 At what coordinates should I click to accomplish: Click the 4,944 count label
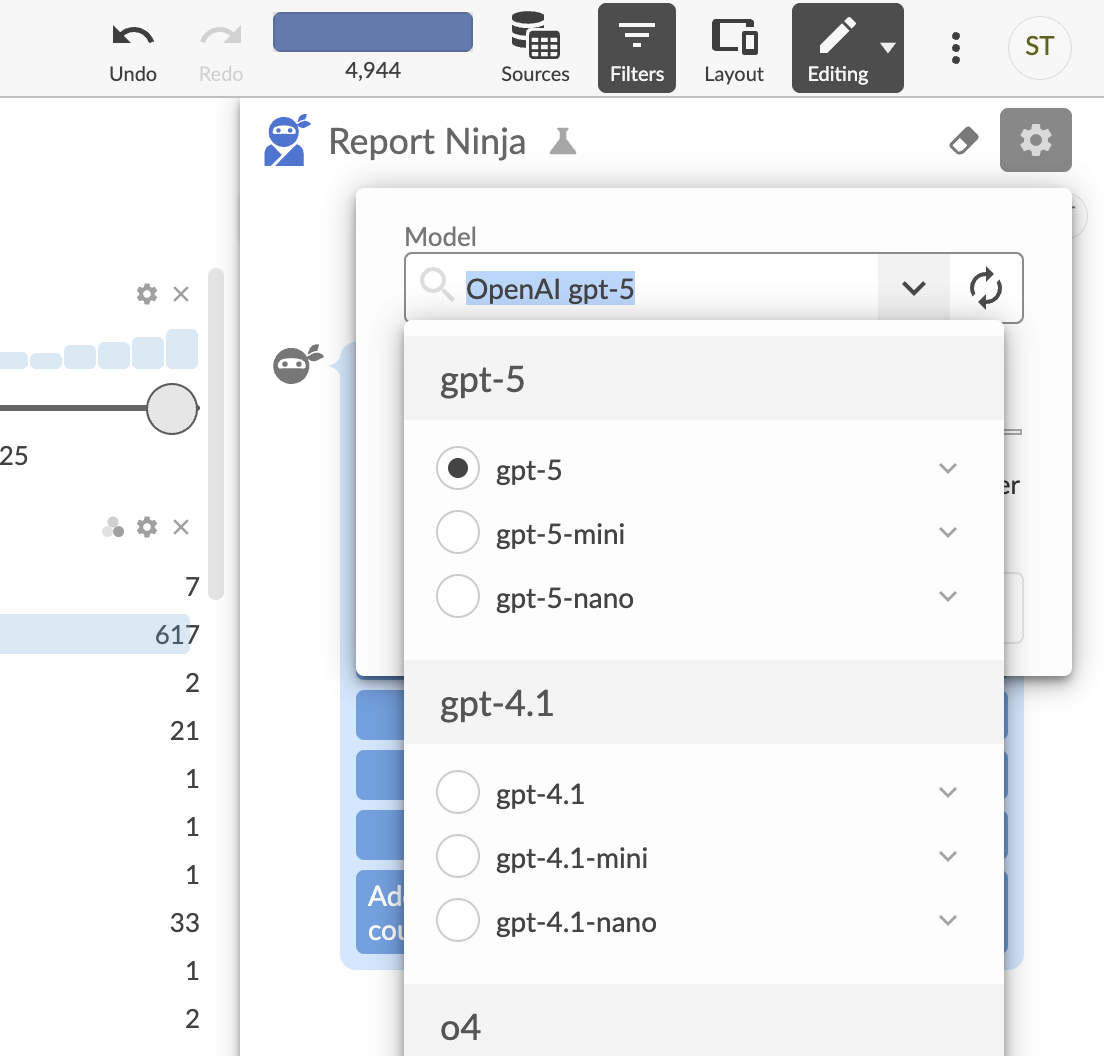point(372,70)
